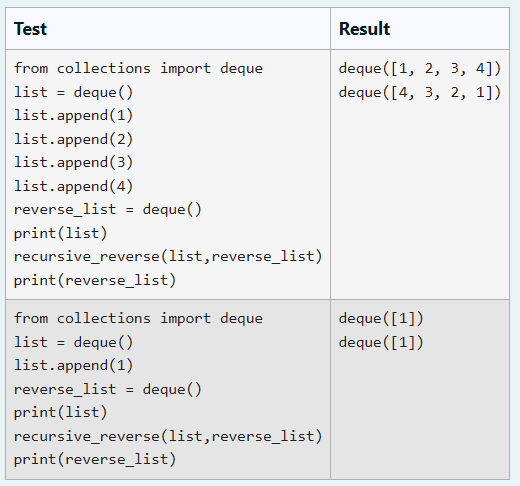Click the list.append(1) line in first test
Image resolution: width=520 pixels, height=486 pixels.
(x=74, y=116)
